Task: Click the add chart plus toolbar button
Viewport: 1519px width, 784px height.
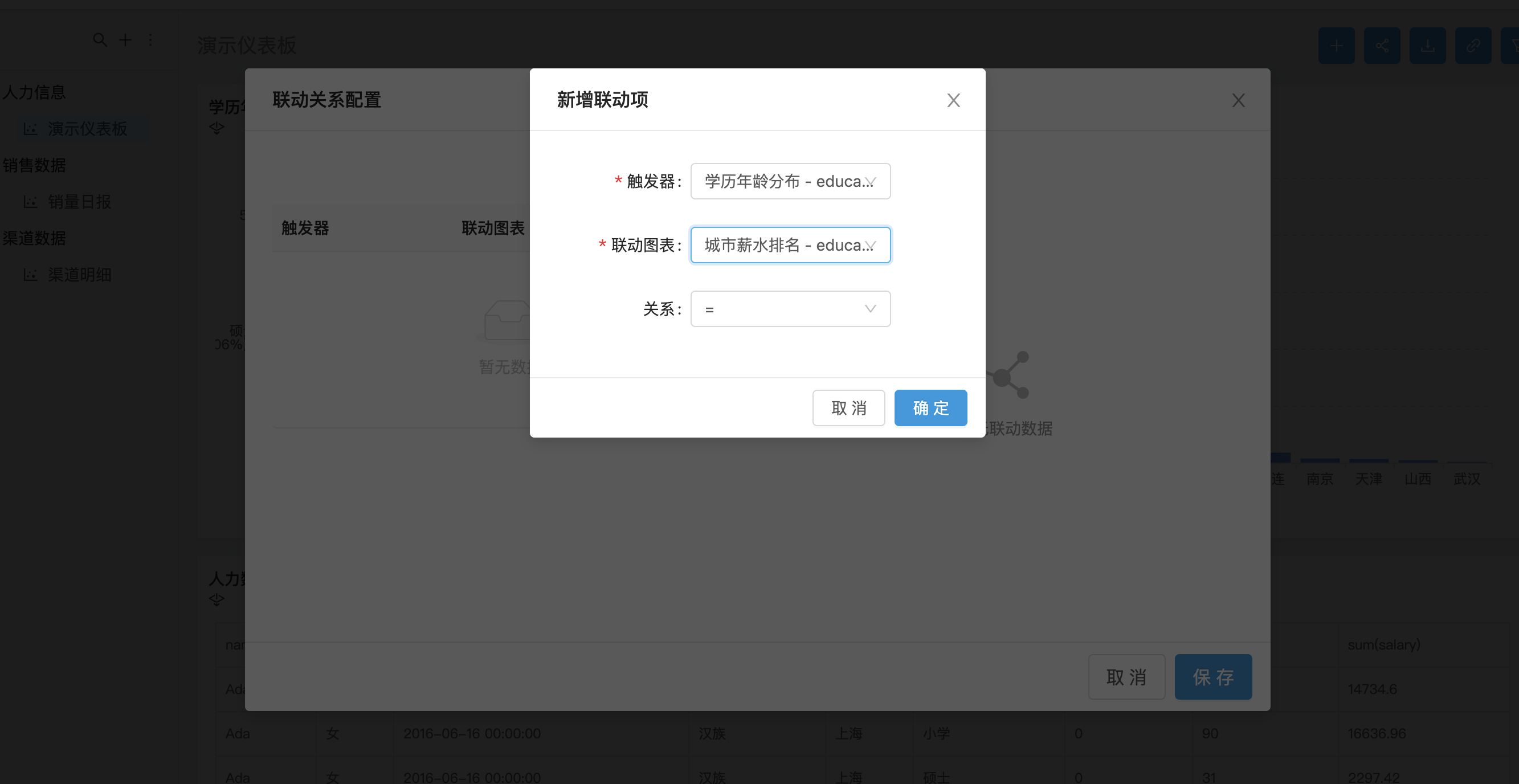Action: [1336, 46]
